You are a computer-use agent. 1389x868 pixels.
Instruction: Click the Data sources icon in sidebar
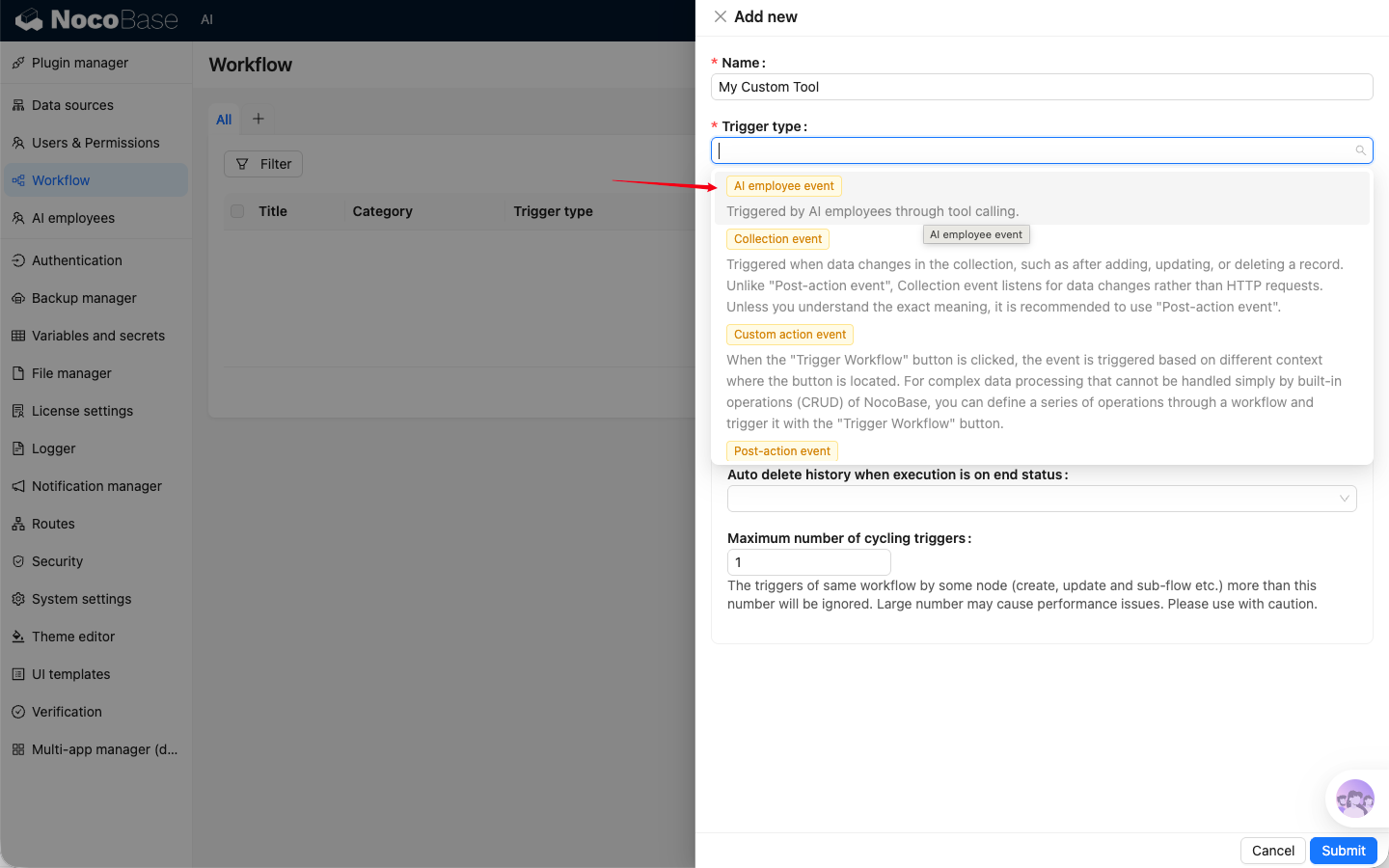pos(18,105)
